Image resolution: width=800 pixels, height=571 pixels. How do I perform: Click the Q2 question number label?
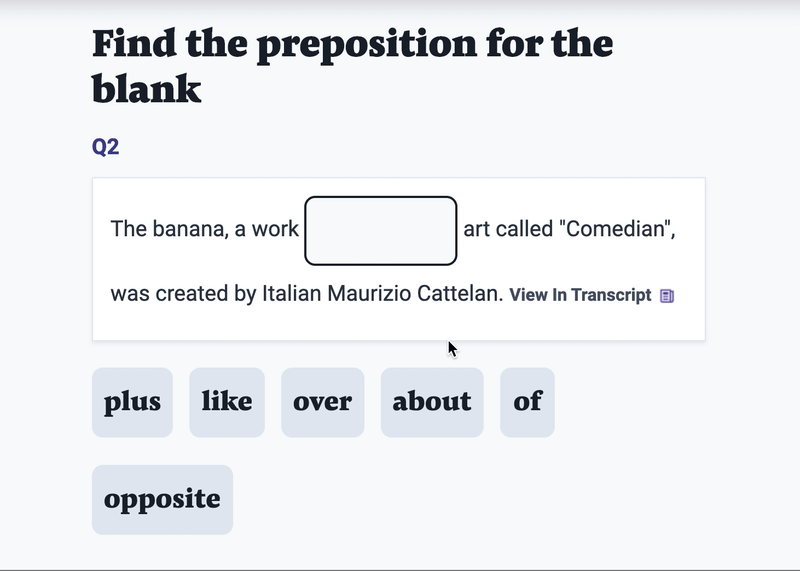(x=105, y=147)
